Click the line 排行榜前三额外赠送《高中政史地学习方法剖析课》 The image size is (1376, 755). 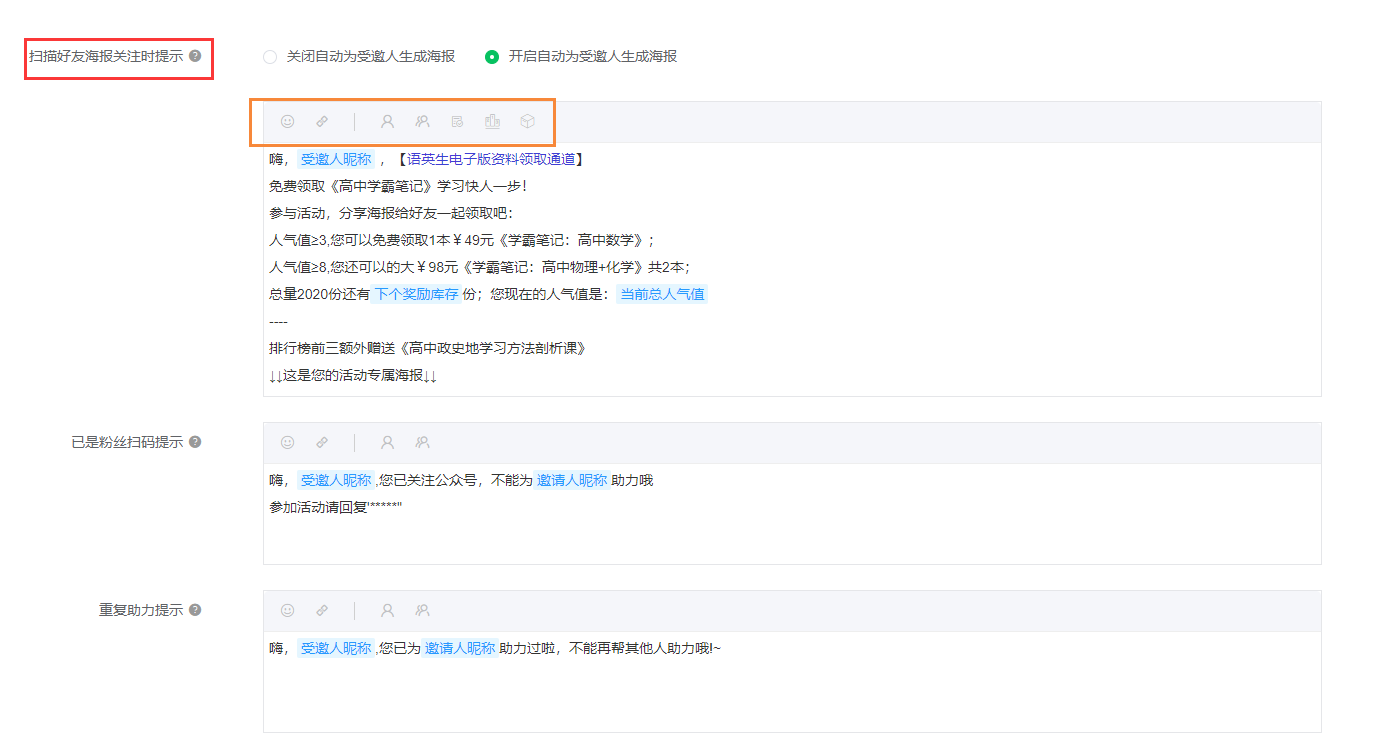(427, 348)
